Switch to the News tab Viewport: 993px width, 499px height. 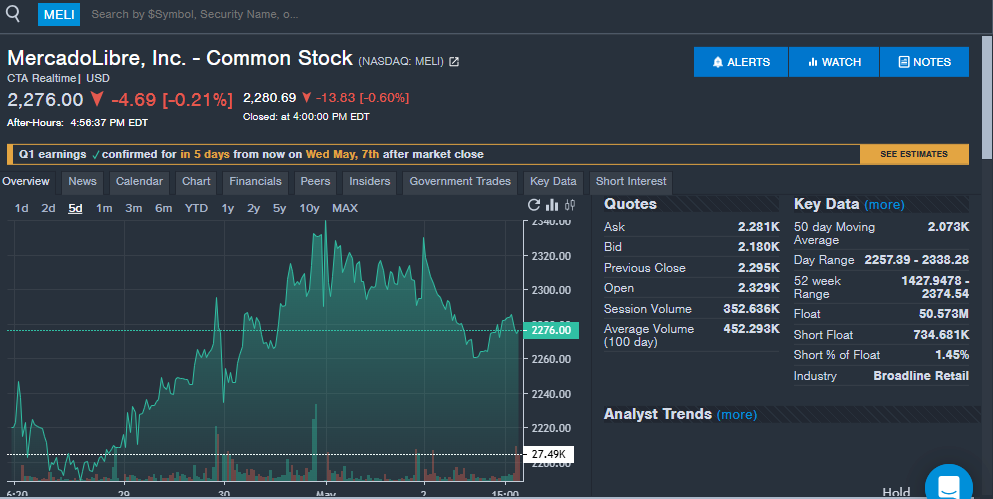point(82,182)
